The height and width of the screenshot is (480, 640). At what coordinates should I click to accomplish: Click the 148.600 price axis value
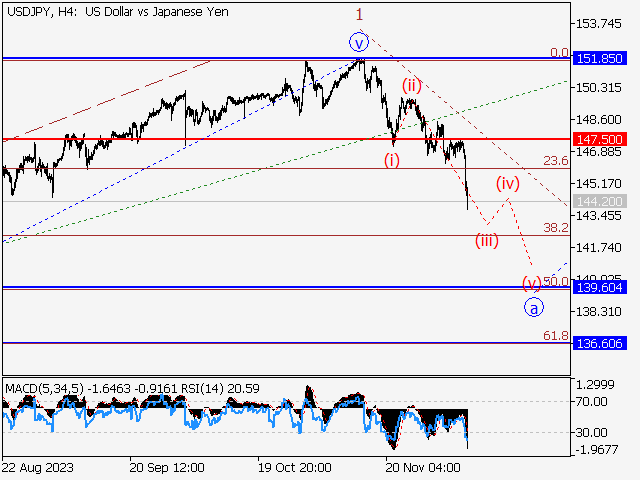click(598, 120)
